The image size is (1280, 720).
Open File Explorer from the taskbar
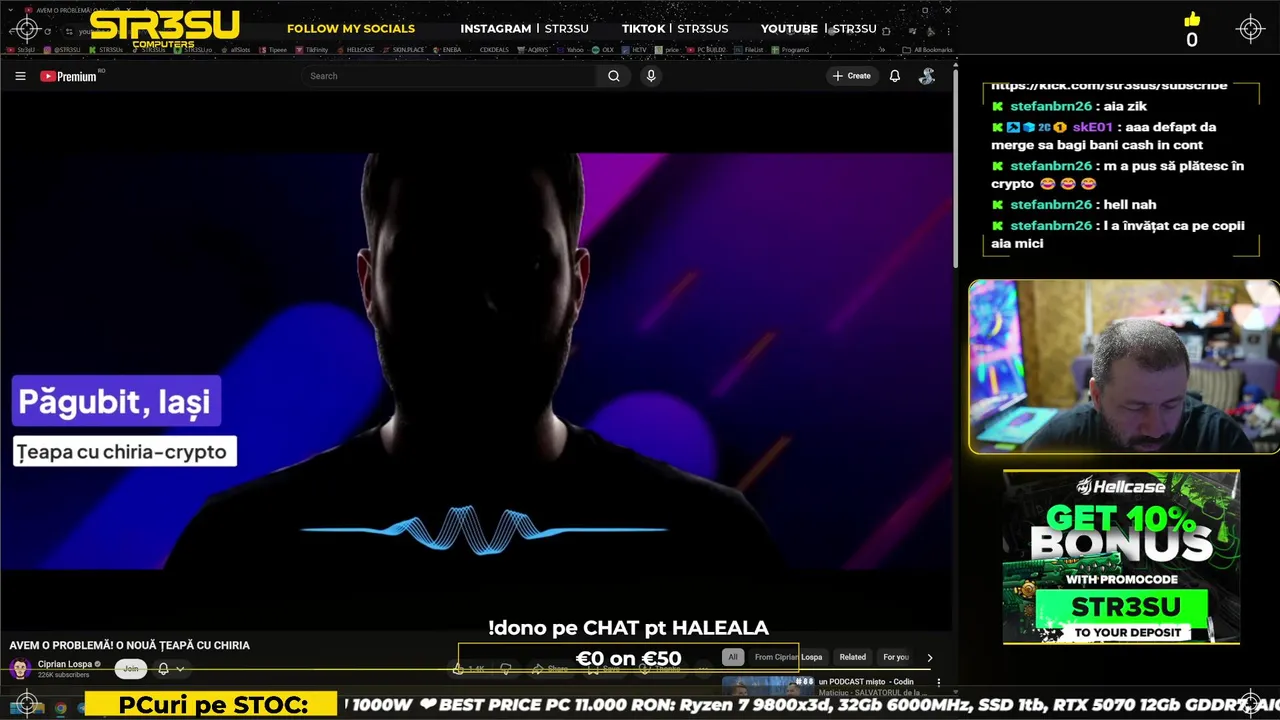click(x=38, y=708)
